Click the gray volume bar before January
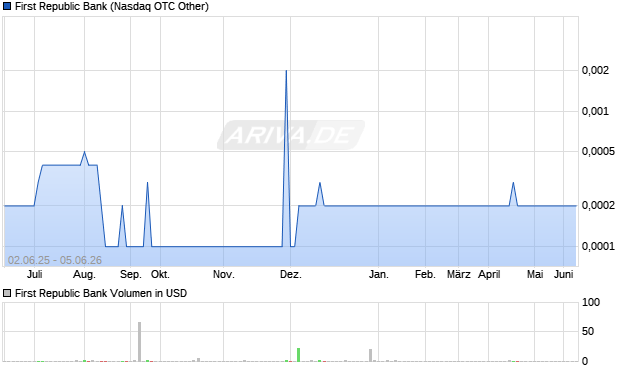Image resolution: width=620 pixels, height=371 pixels. click(370, 355)
